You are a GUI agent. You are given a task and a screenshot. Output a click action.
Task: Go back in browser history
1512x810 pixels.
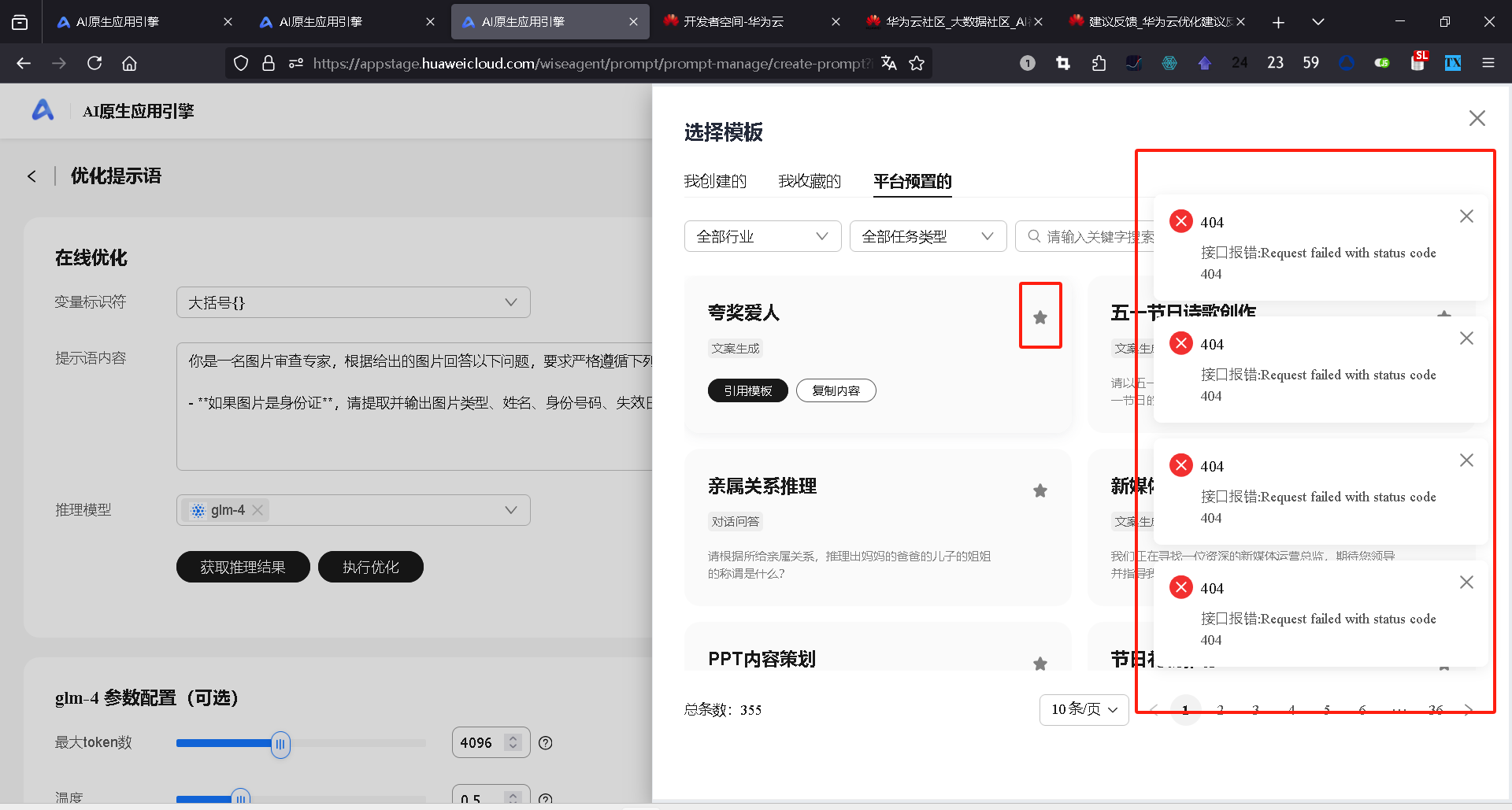(24, 63)
